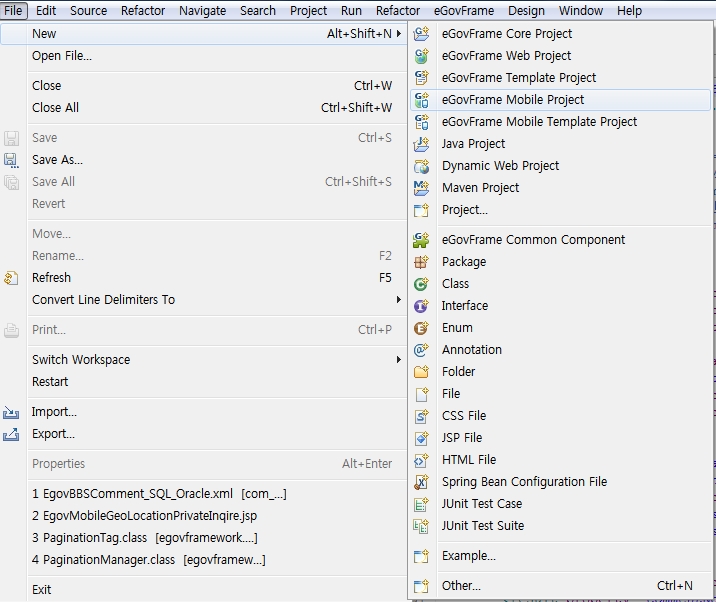This screenshot has width=716, height=602.
Task: Click the Annotation icon
Action: click(421, 350)
